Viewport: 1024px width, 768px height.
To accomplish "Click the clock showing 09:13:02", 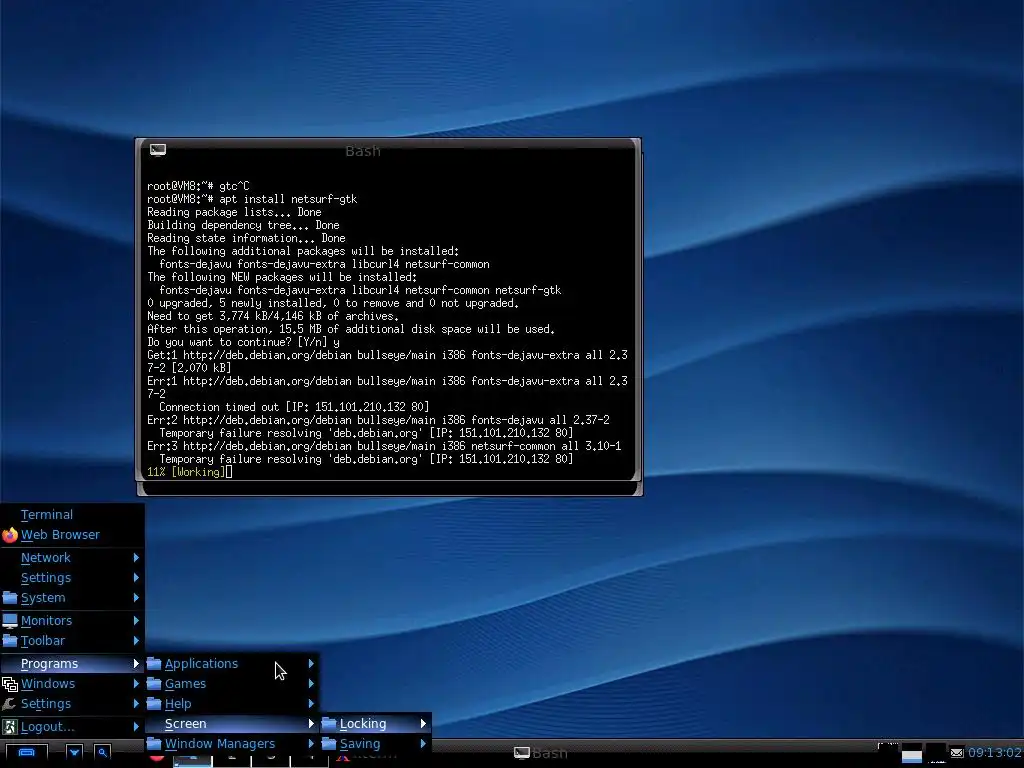I will [995, 753].
